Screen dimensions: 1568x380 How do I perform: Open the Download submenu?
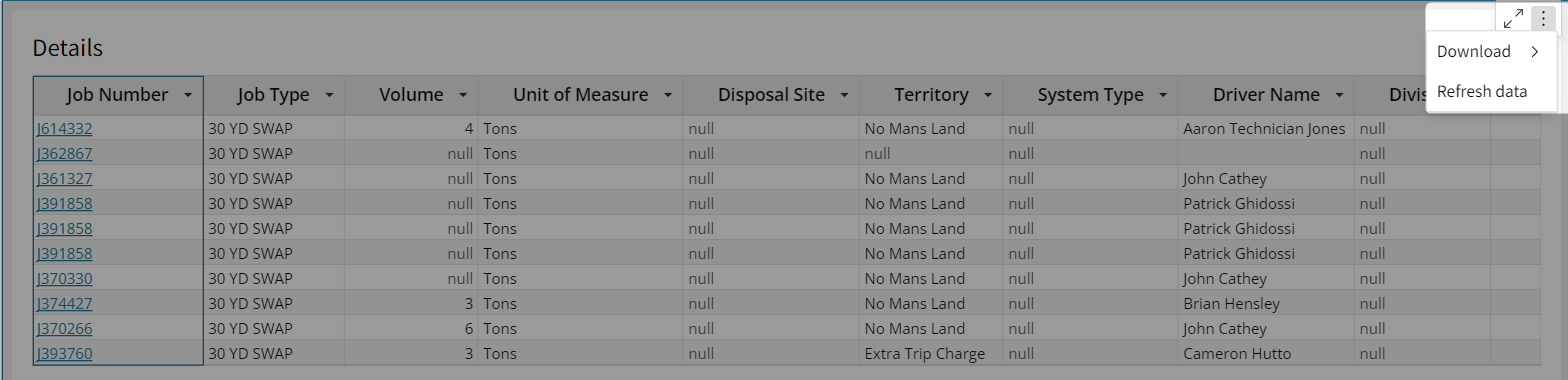(1490, 52)
